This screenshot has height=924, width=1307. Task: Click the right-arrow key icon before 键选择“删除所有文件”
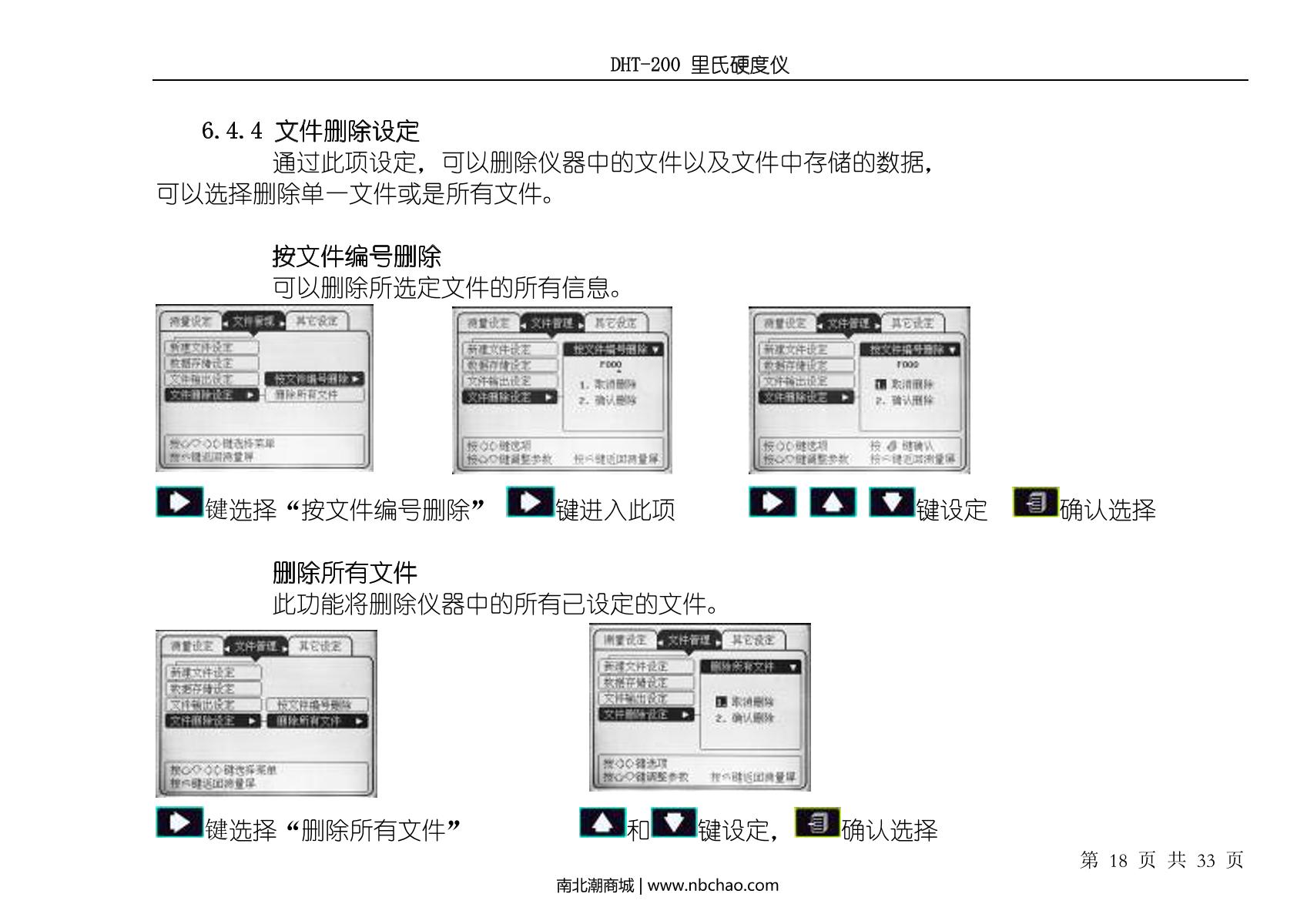pos(179,822)
